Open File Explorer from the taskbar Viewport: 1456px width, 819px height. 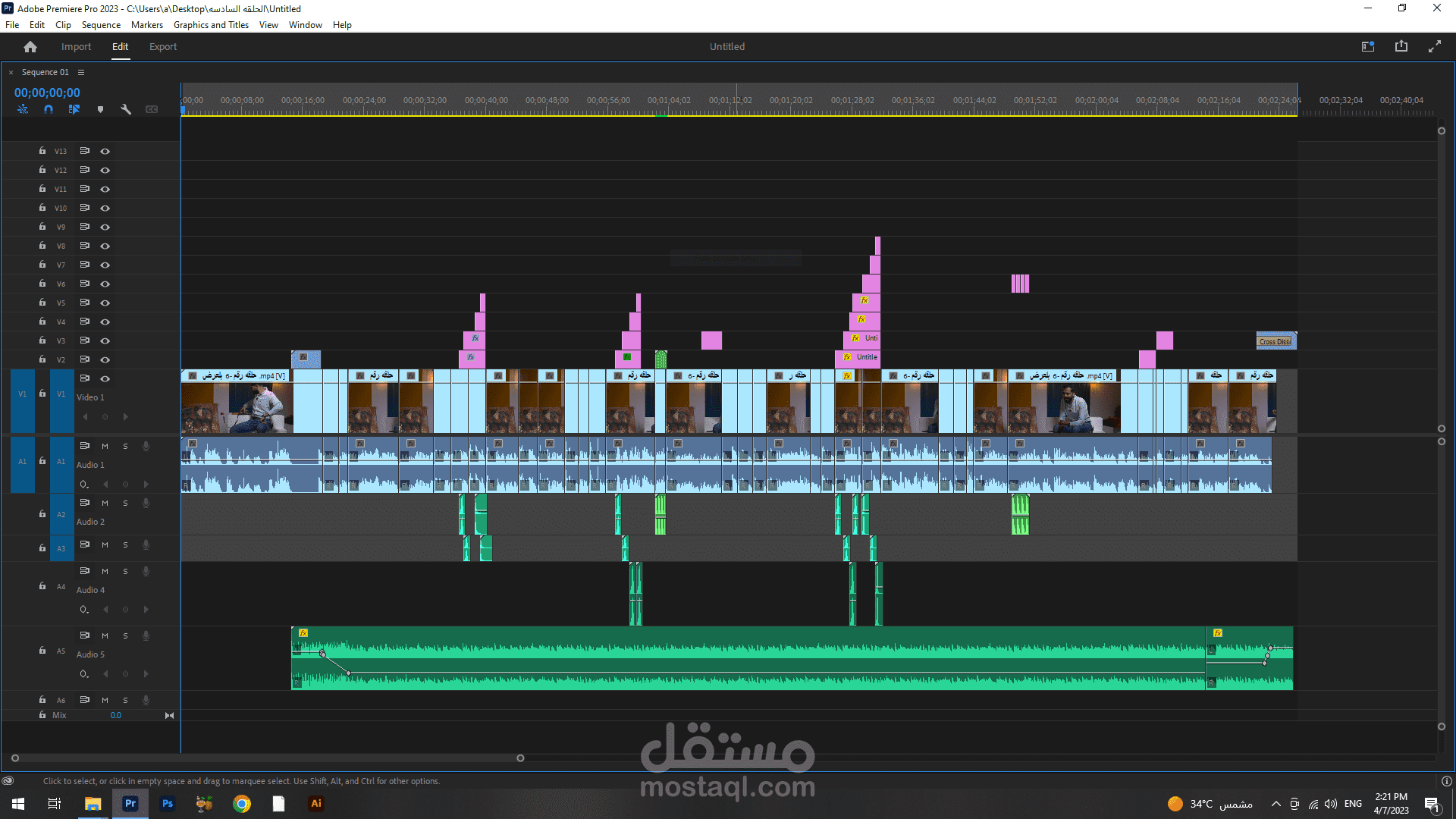tap(93, 804)
